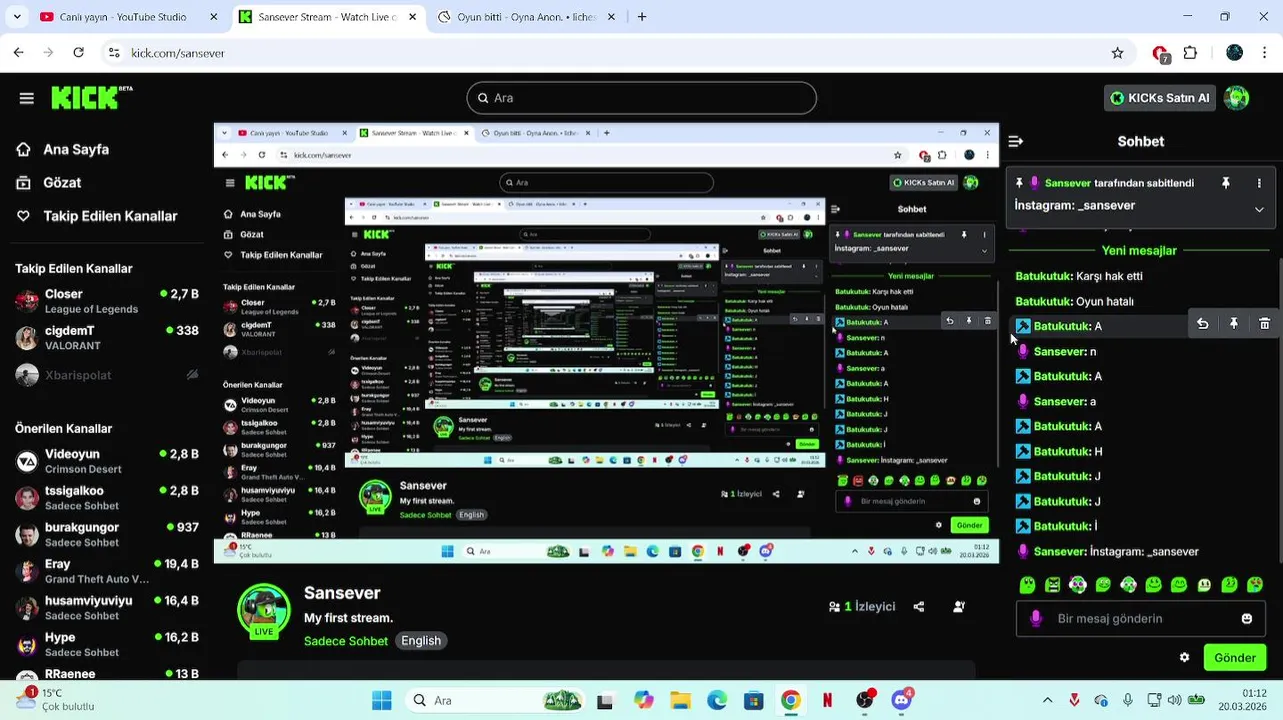Open the emoji picker in message box

click(x=1247, y=619)
